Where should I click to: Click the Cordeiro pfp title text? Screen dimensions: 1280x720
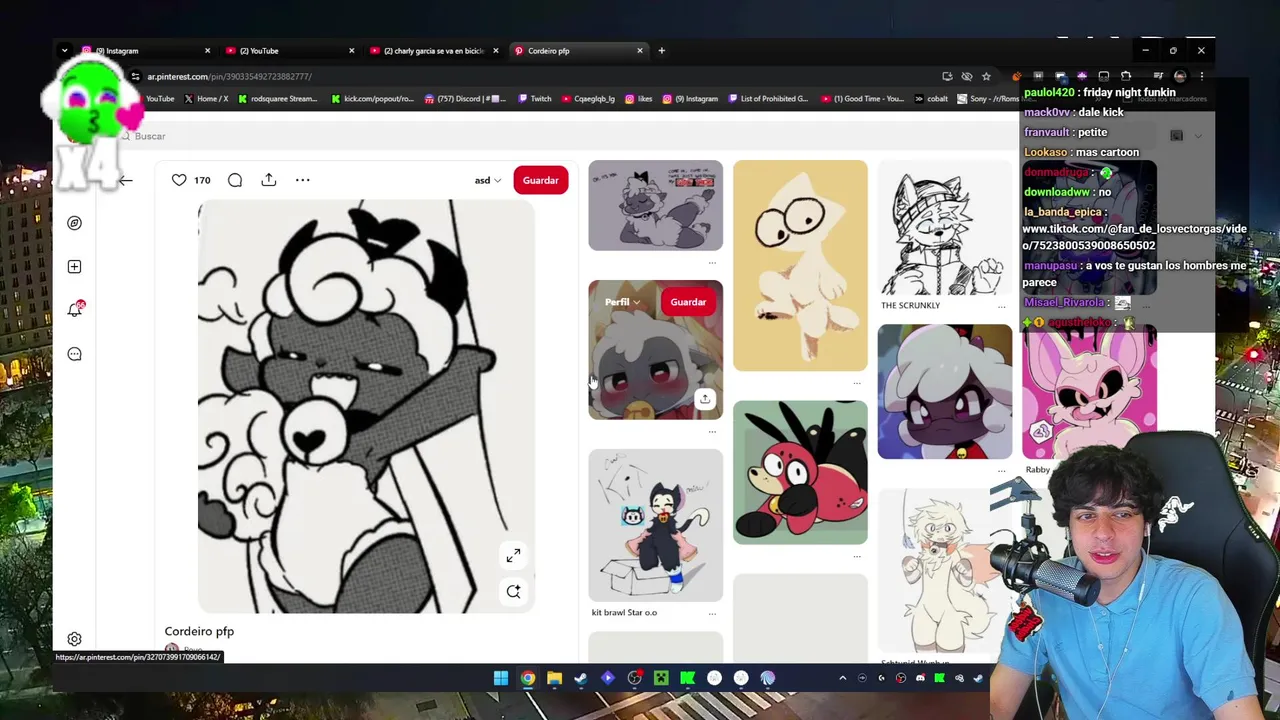(199, 631)
